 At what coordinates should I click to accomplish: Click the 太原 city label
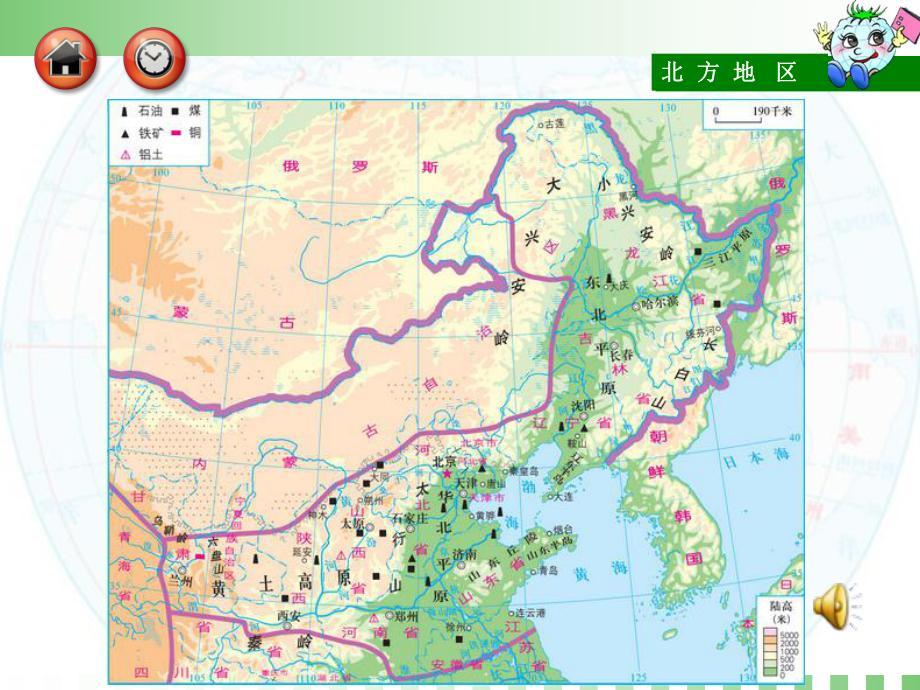(x=353, y=522)
